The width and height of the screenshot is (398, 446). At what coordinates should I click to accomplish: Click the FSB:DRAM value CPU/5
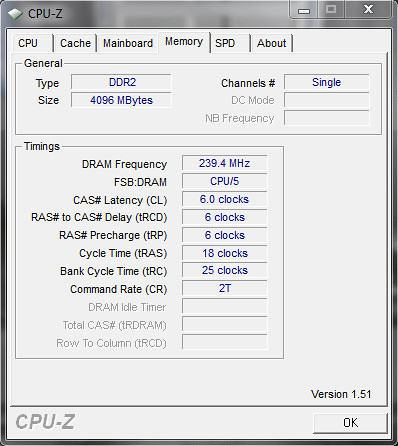point(225,181)
